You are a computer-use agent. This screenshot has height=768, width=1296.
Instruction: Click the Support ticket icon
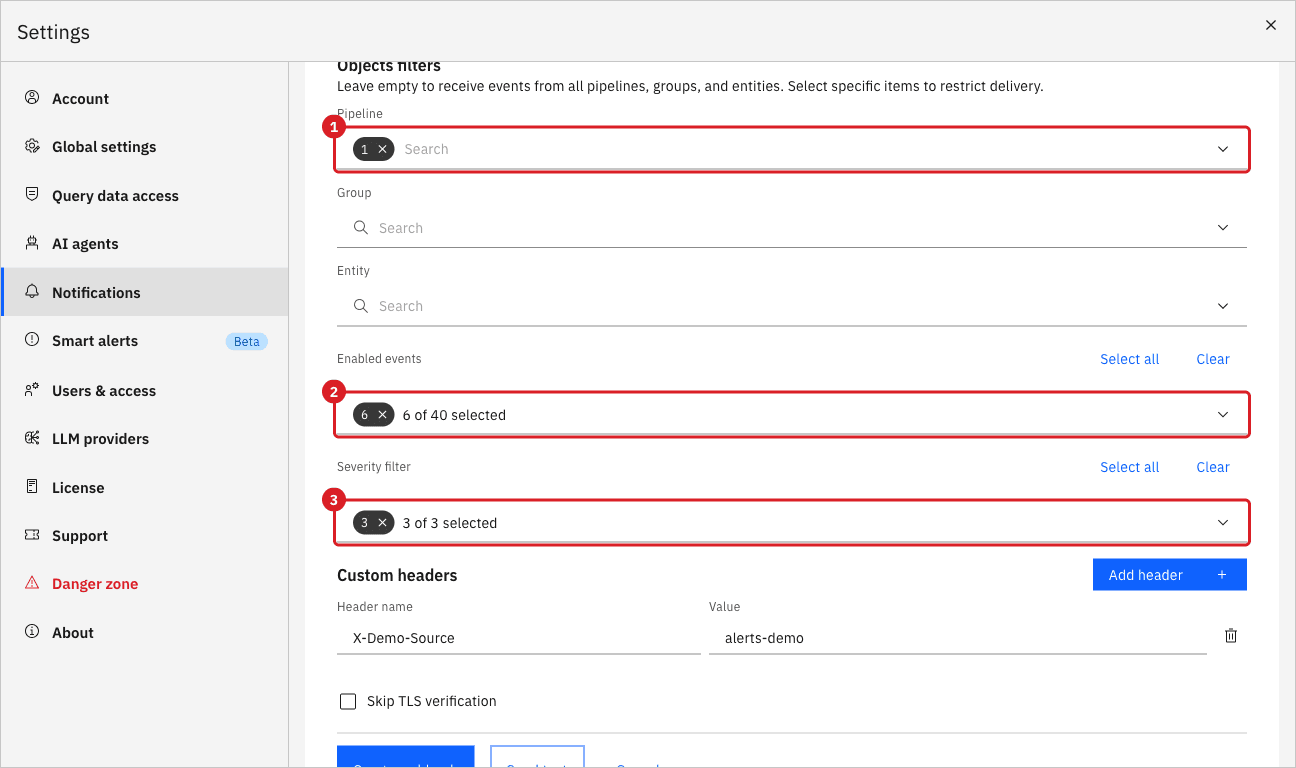pos(32,535)
